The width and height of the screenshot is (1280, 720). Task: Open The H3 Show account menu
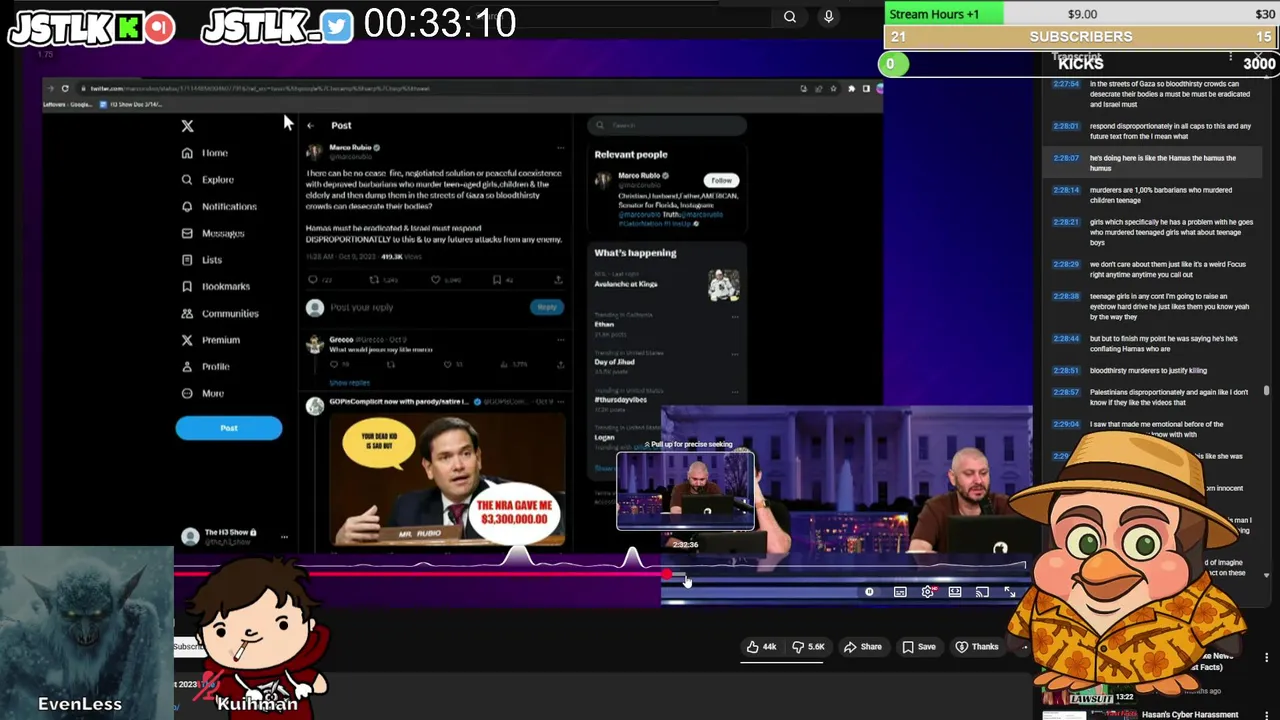[x=233, y=537]
